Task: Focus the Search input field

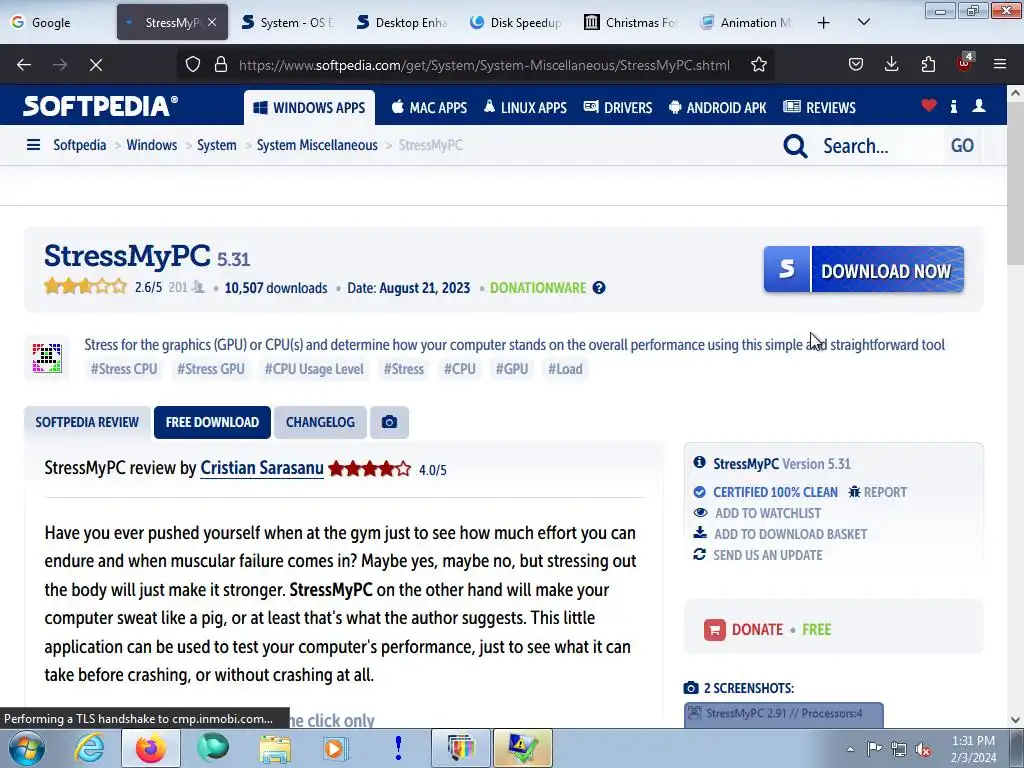Action: tap(878, 146)
